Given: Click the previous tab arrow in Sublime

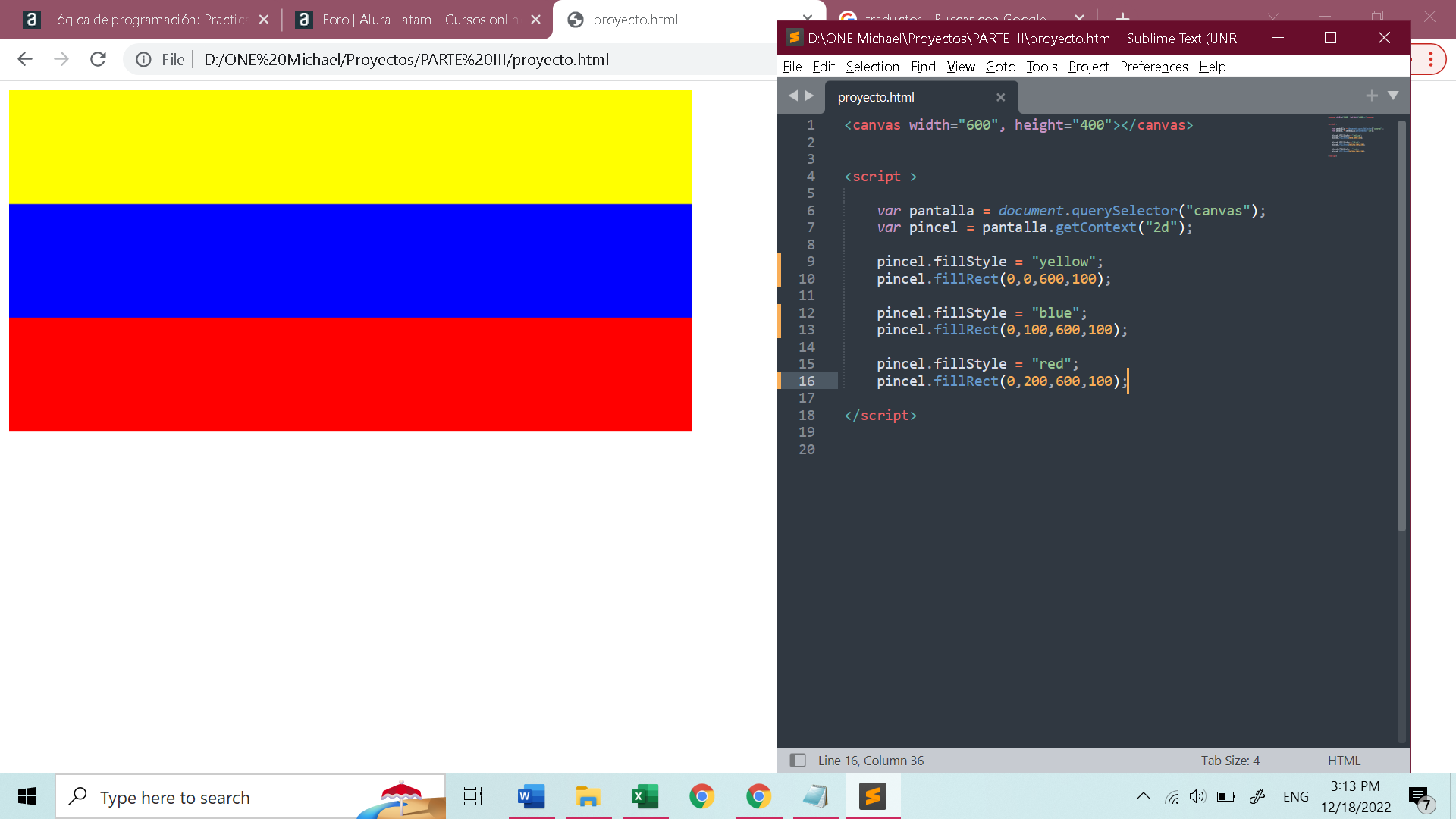Looking at the screenshot, I should pos(793,96).
